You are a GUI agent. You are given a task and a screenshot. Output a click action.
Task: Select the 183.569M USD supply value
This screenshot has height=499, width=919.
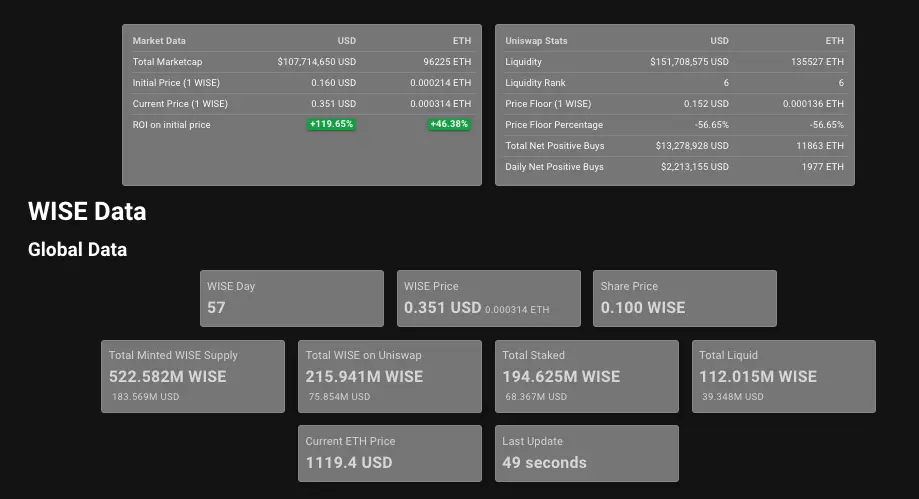pos(145,397)
